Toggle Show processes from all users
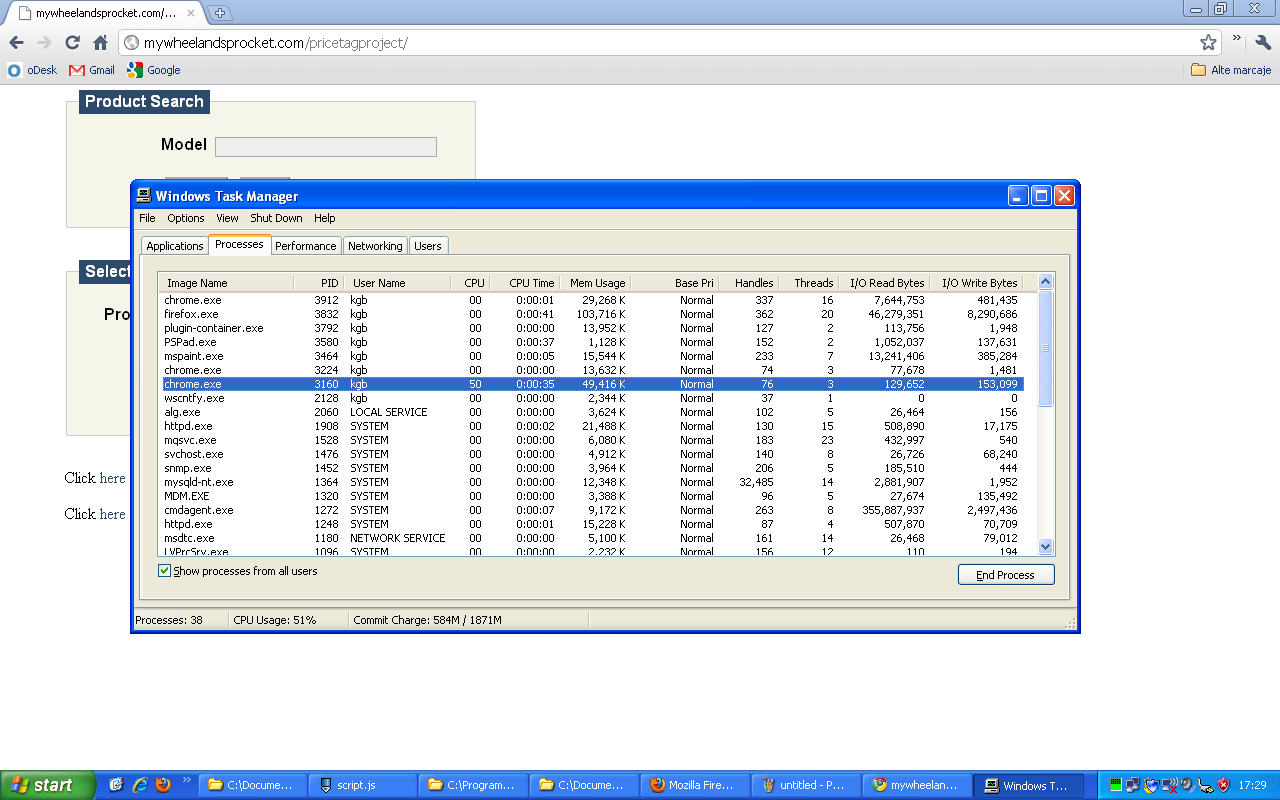This screenshot has height=800, width=1280. (165, 571)
